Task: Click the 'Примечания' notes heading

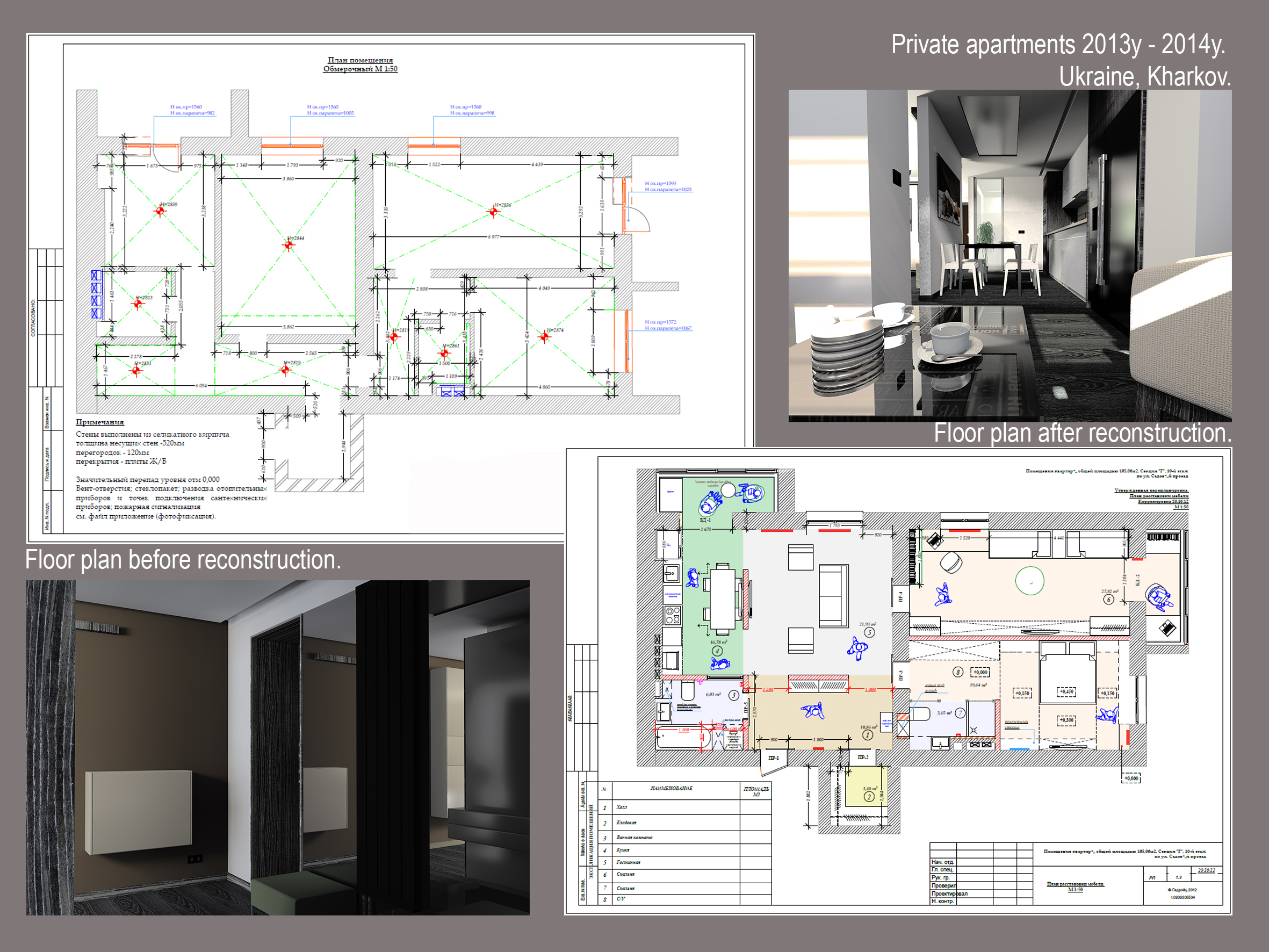Action: pyautogui.click(x=100, y=422)
